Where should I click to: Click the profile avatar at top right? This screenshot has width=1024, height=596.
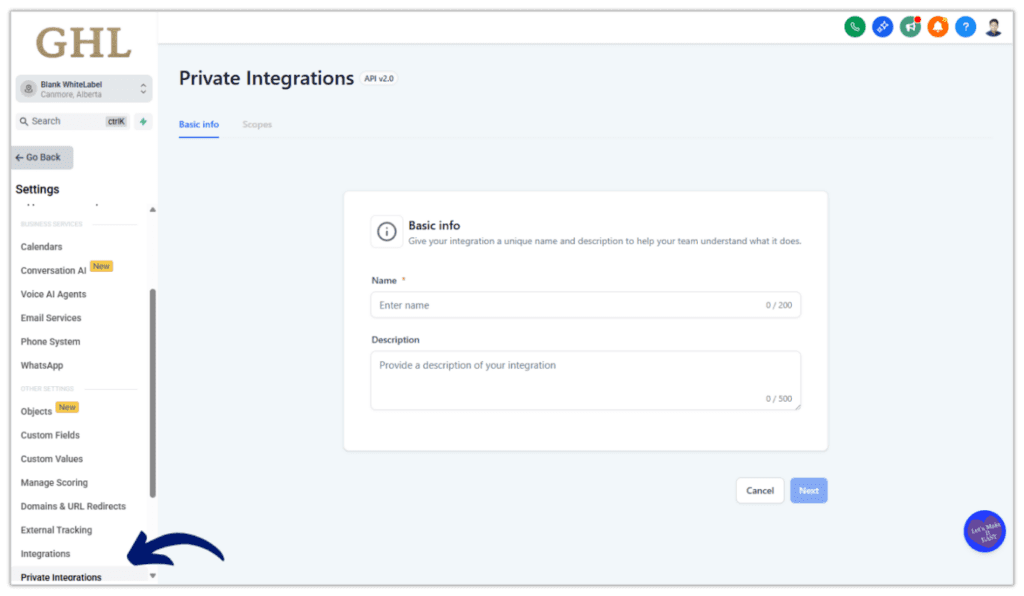click(x=993, y=26)
